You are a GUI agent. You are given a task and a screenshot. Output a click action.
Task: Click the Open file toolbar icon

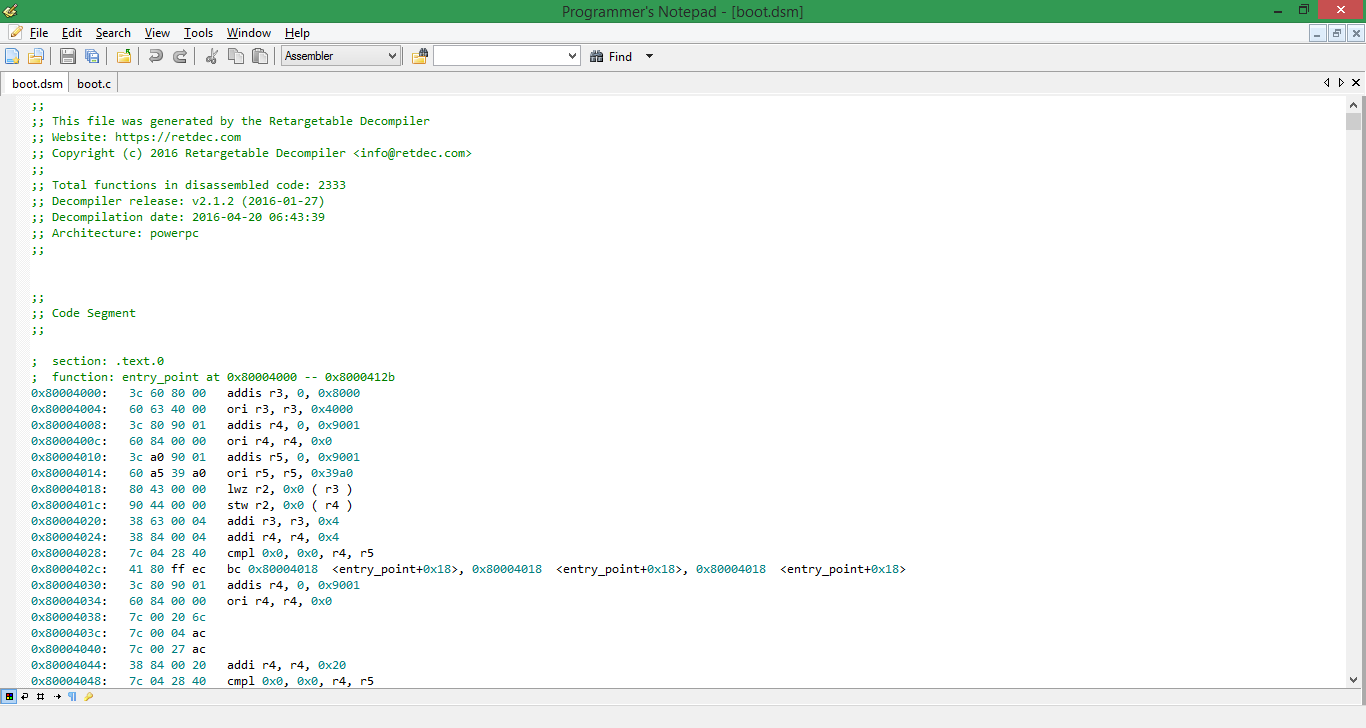coord(36,57)
